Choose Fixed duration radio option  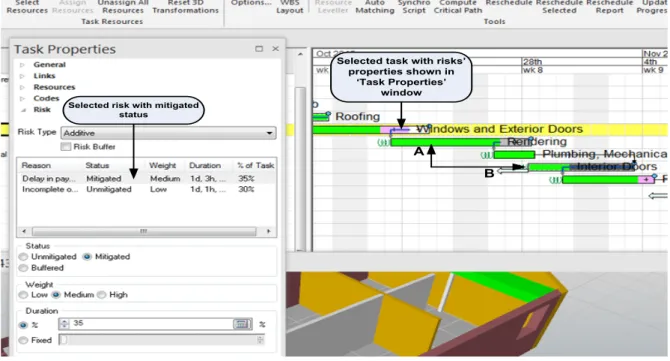[23, 340]
